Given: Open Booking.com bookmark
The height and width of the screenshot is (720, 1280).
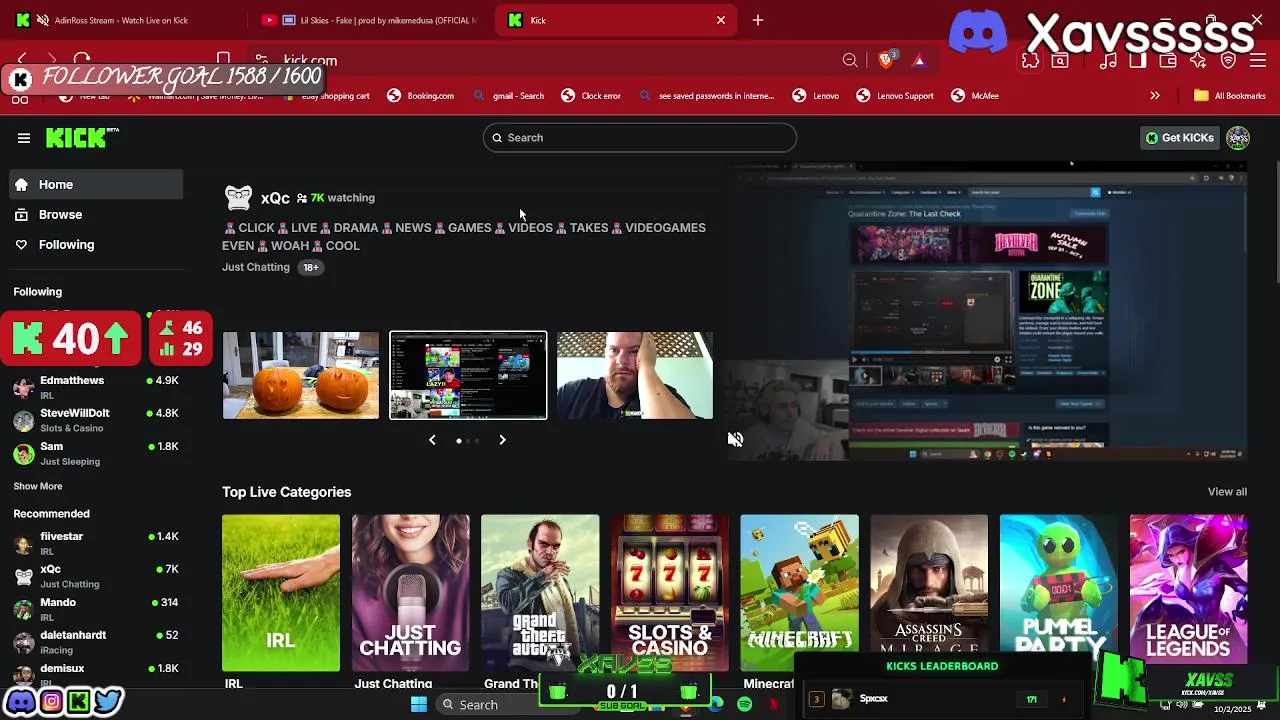Looking at the screenshot, I should point(421,96).
